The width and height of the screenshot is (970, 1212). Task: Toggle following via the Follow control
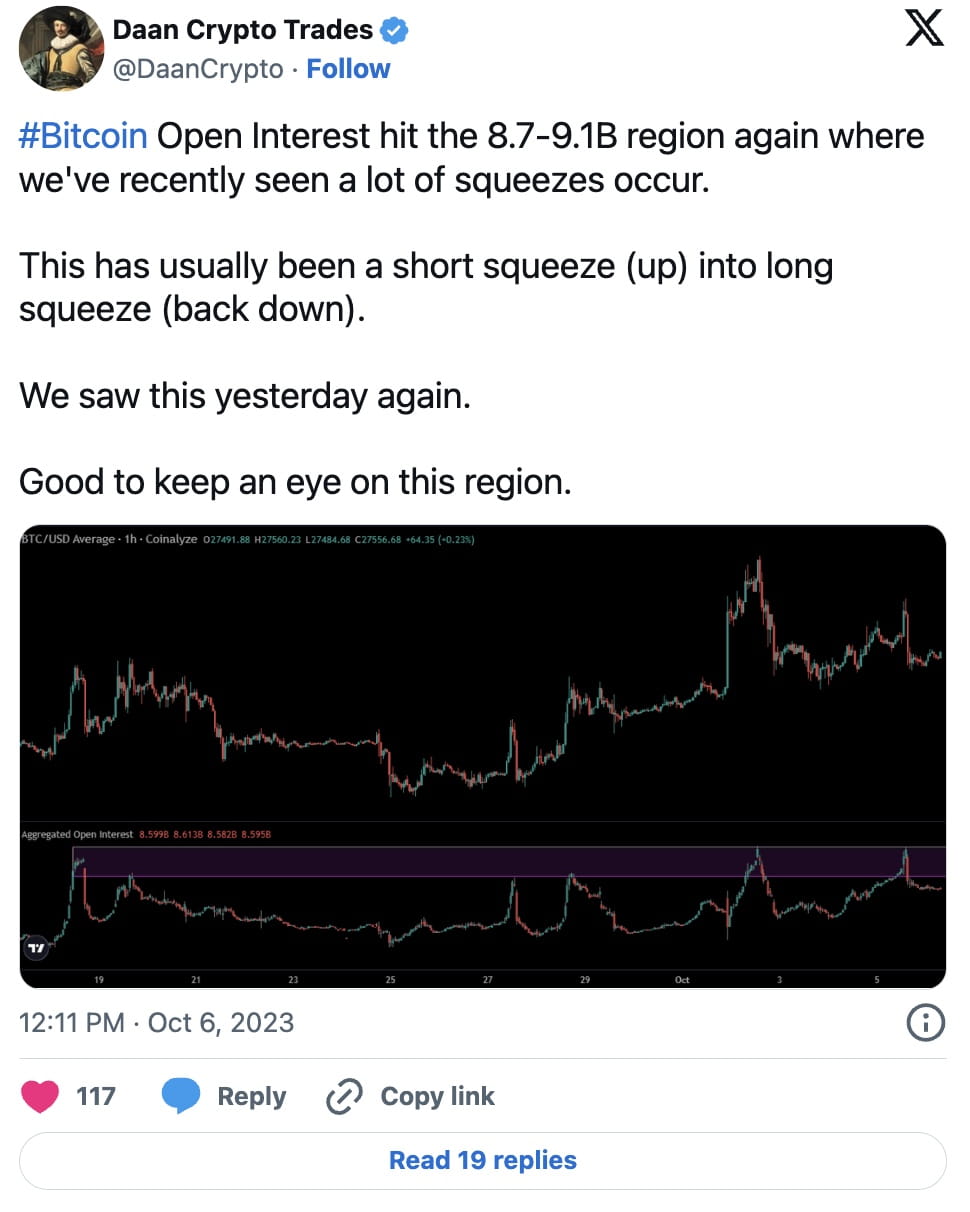click(x=348, y=68)
